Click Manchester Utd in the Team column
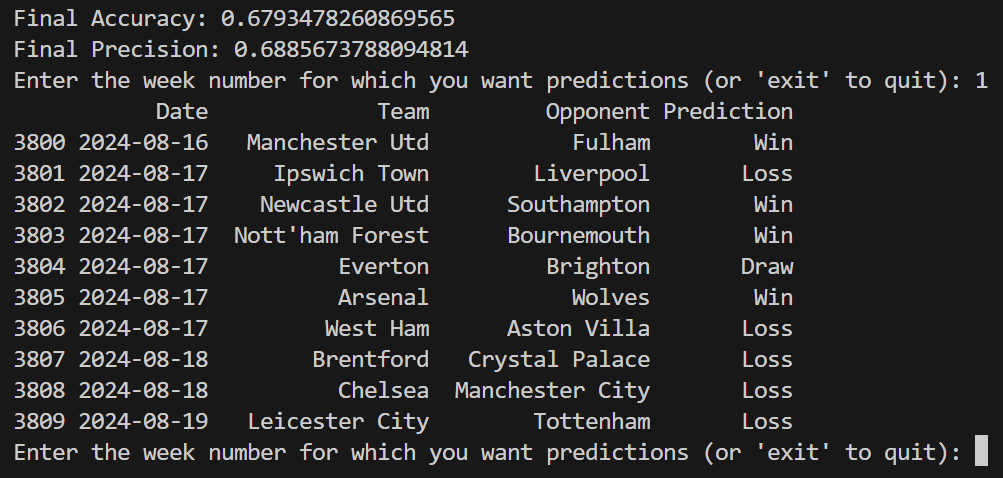 point(337,142)
